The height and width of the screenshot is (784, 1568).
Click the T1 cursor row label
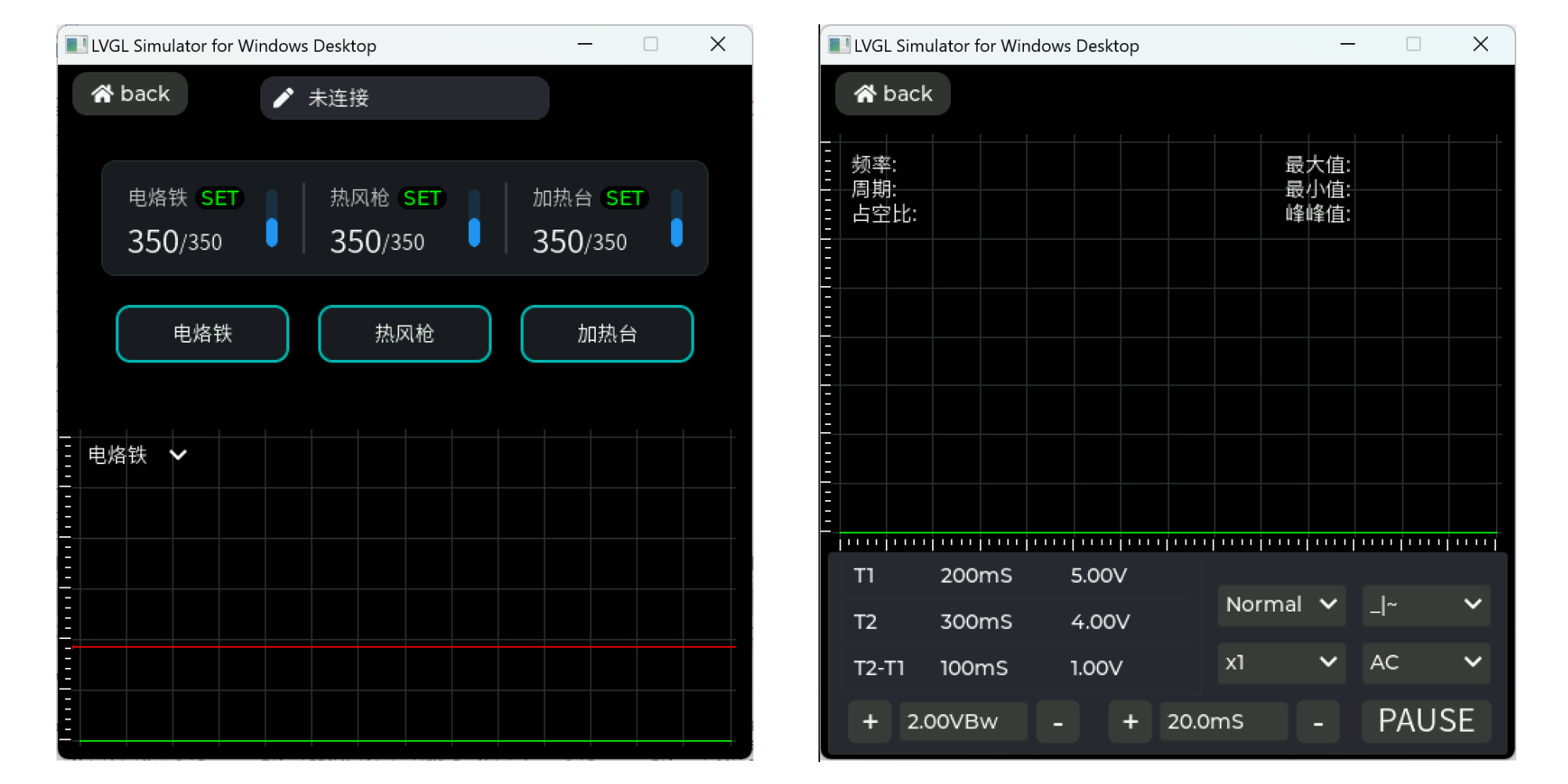(864, 576)
